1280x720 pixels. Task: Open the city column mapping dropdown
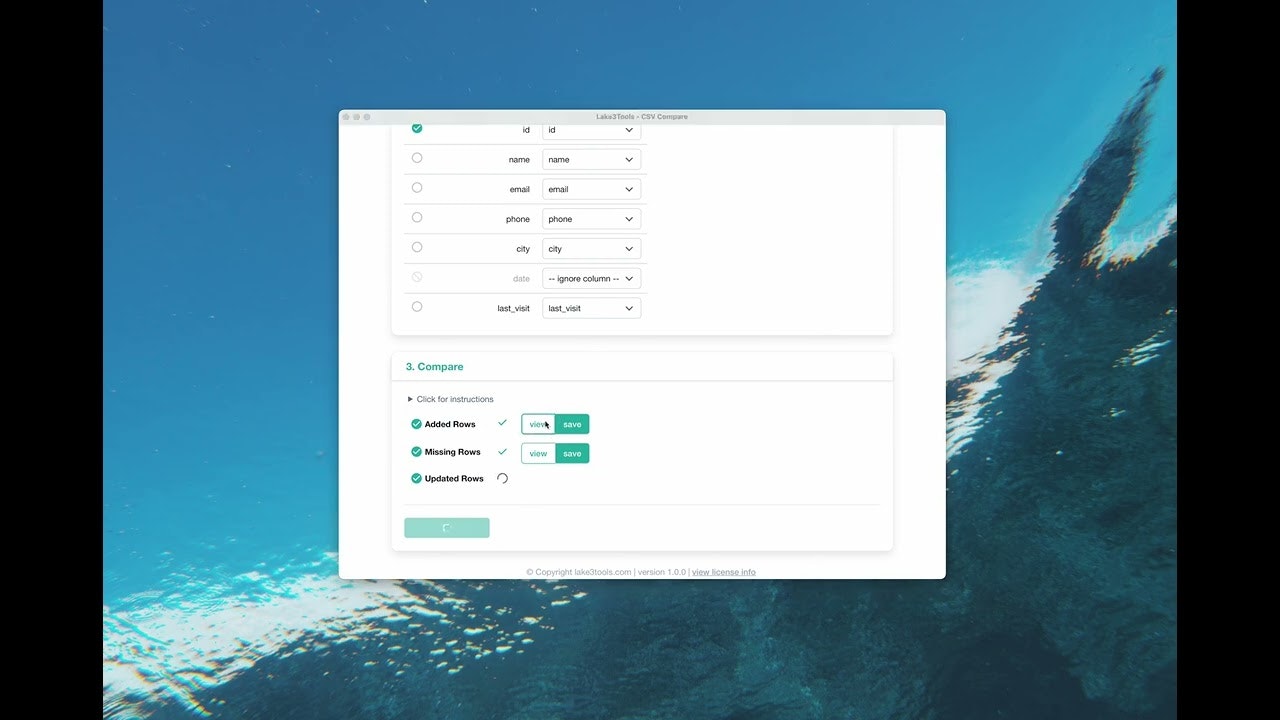point(590,248)
